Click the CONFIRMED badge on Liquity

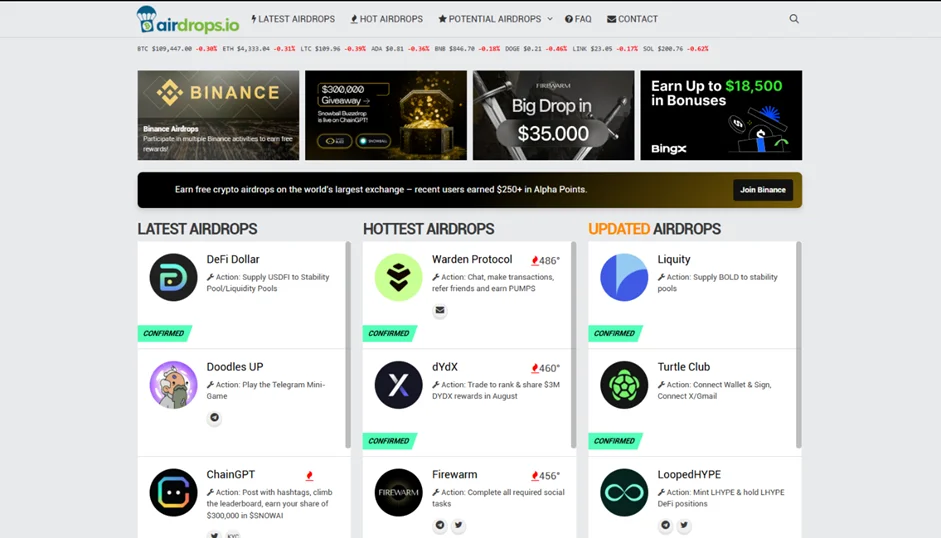(x=615, y=333)
